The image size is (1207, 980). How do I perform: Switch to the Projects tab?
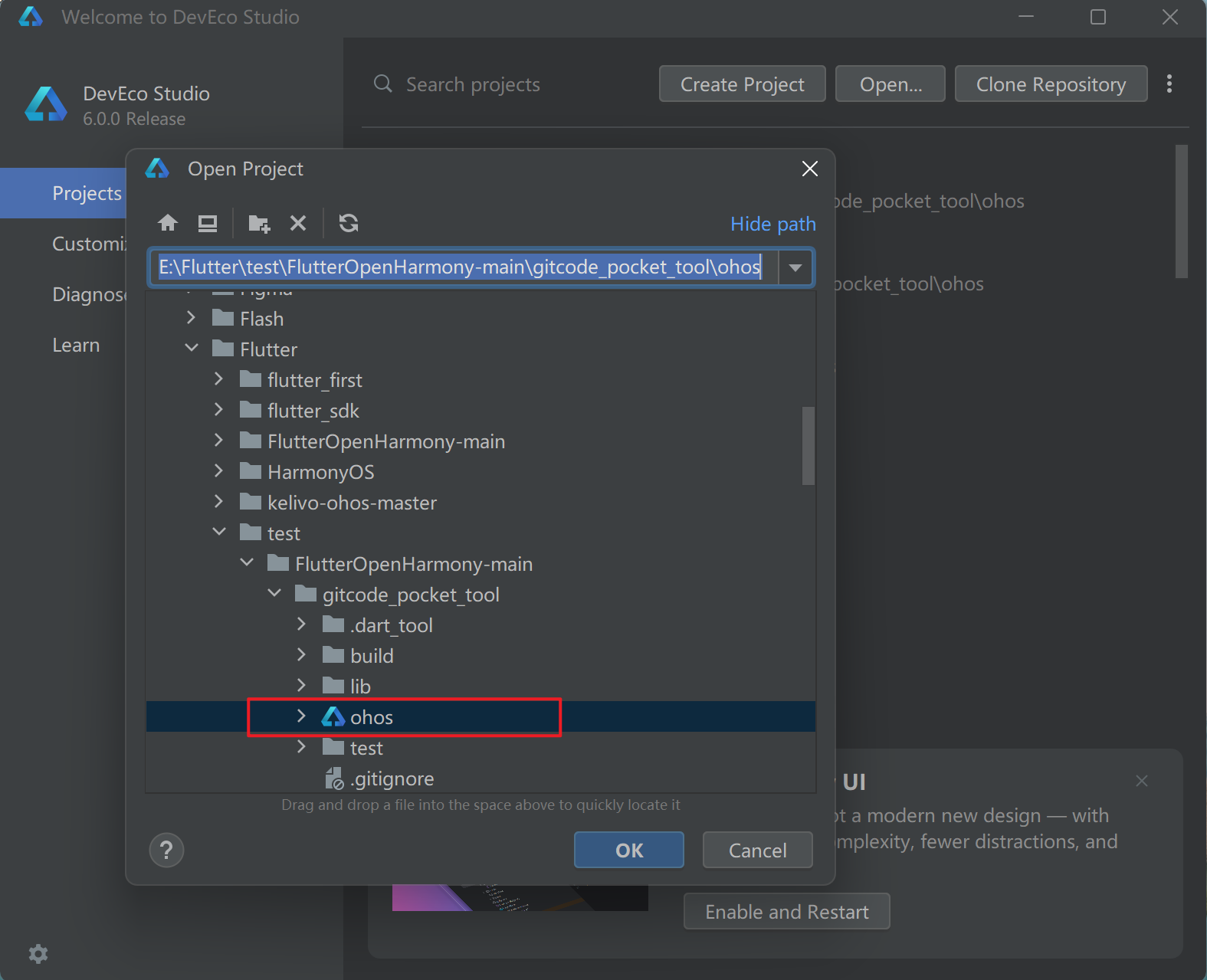(x=64, y=193)
